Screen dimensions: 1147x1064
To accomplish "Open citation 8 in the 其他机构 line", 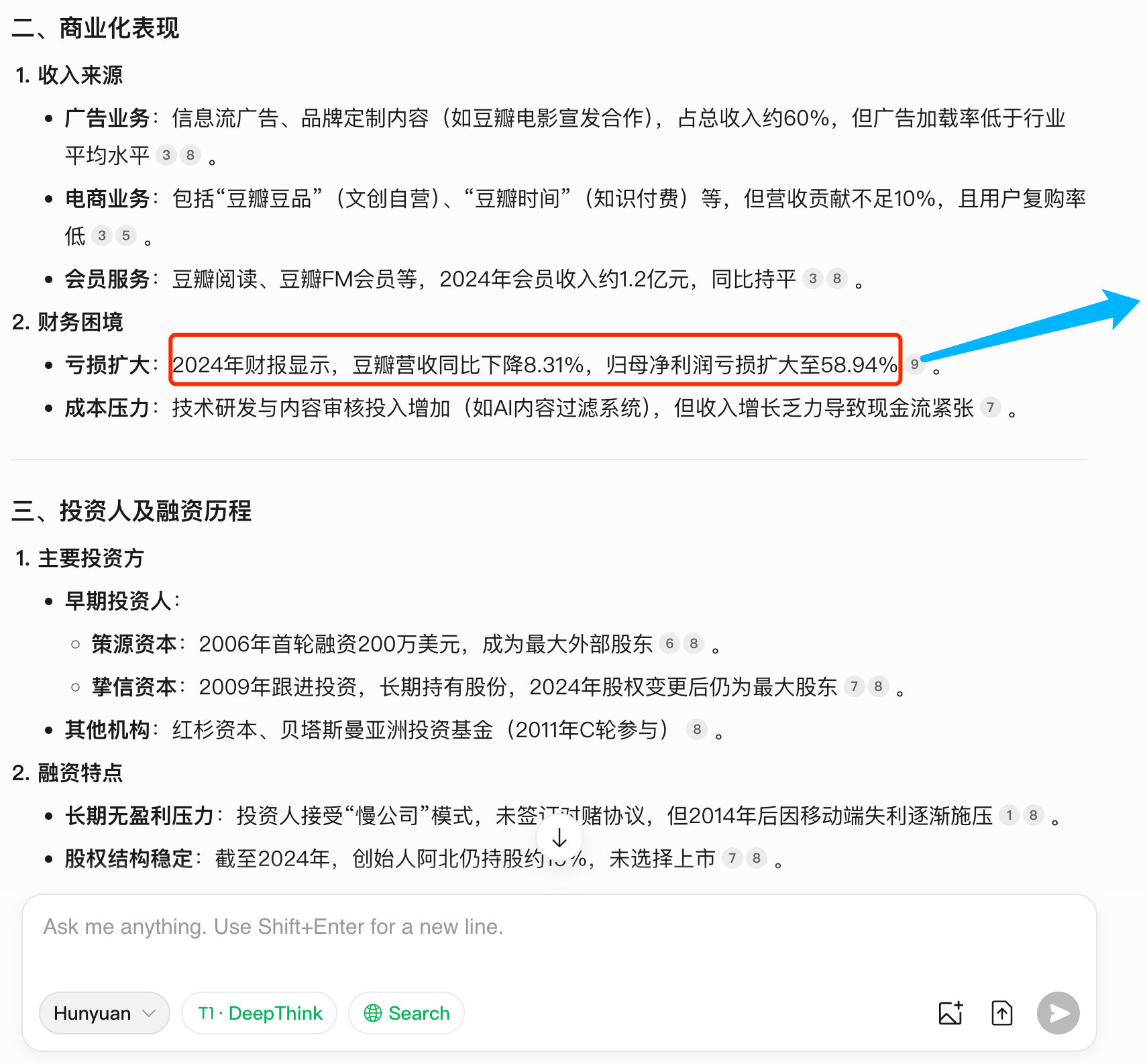I will tap(697, 729).
